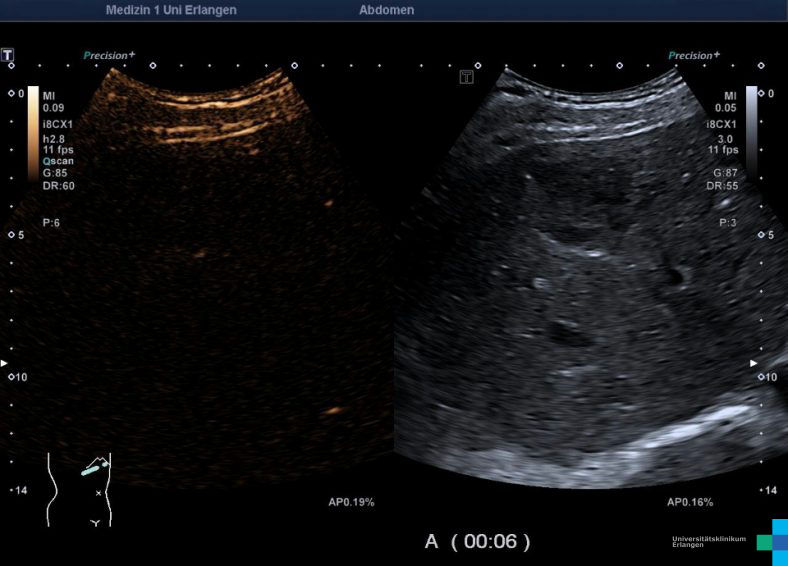Image resolution: width=788 pixels, height=566 pixels.
Task: Click the Precision+ label on the contrast image
Action: [109, 56]
